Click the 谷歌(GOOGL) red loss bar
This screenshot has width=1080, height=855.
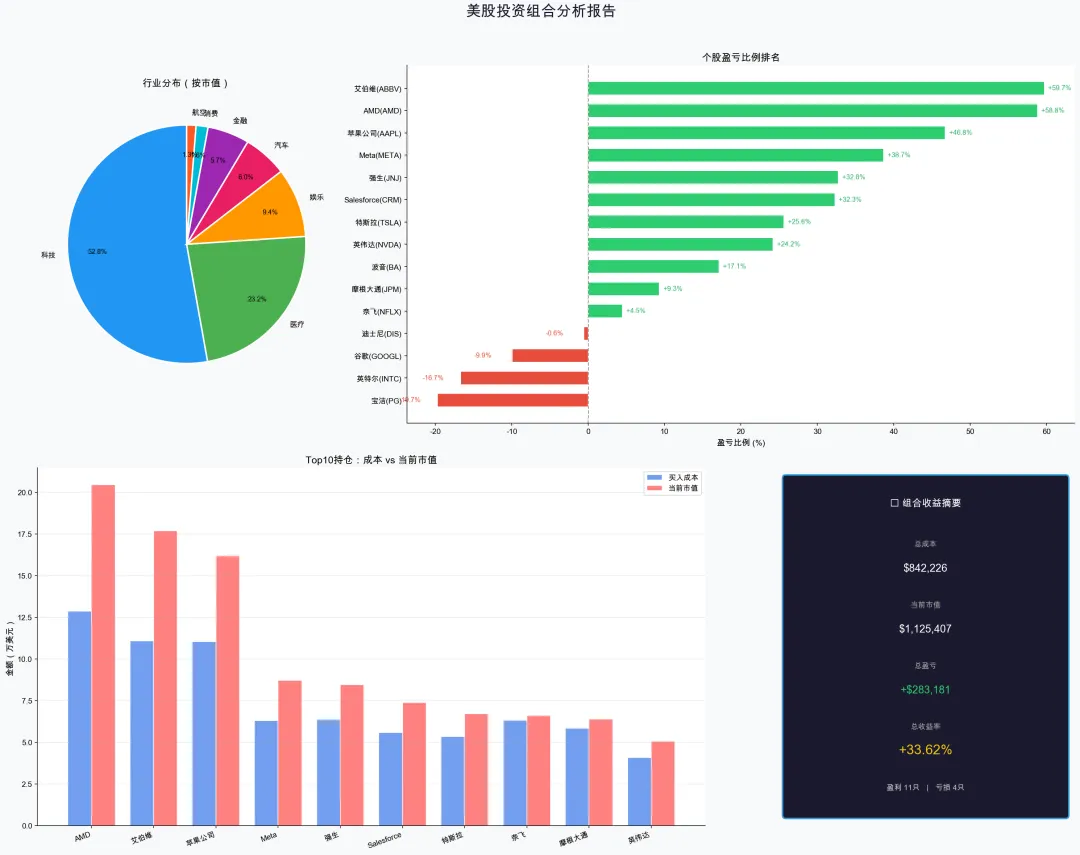pos(550,356)
